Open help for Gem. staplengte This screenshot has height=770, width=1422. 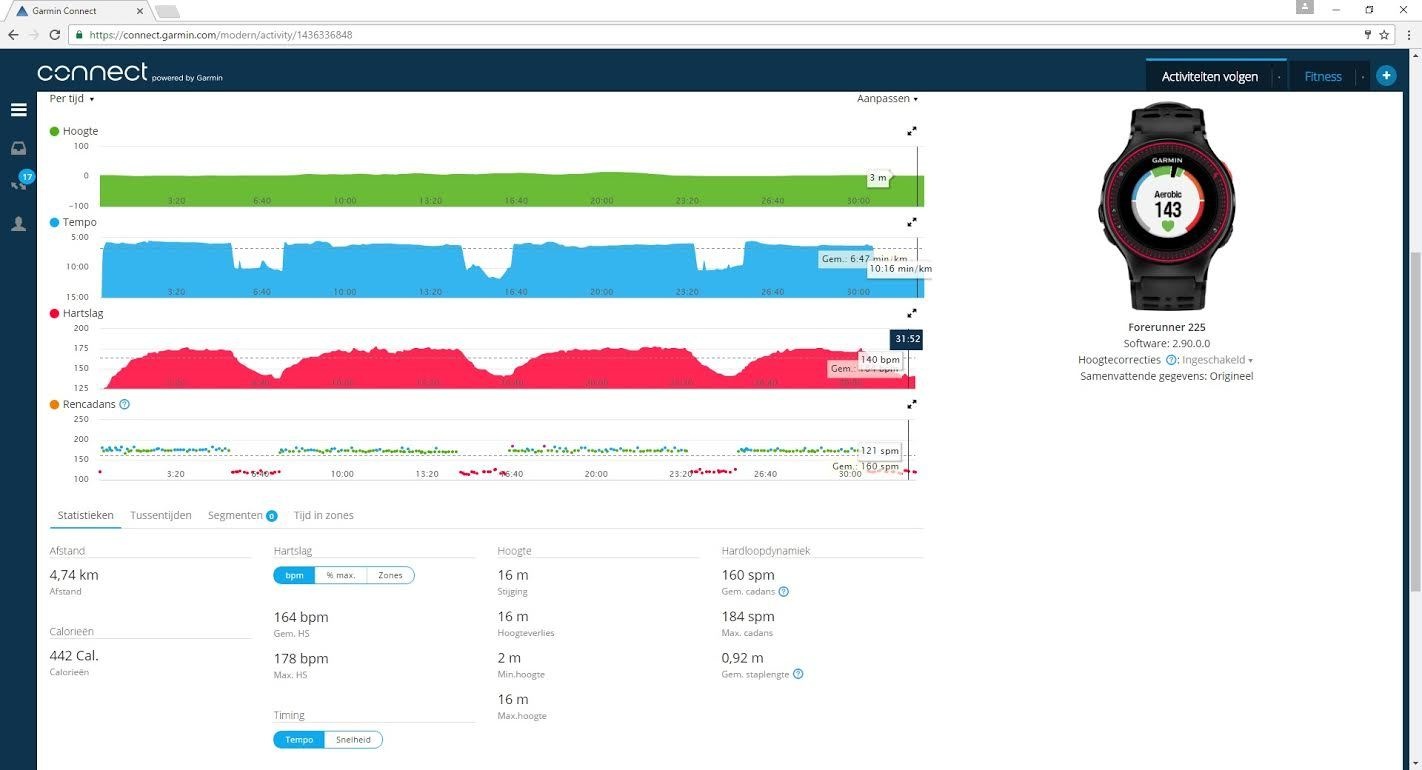tap(797, 674)
